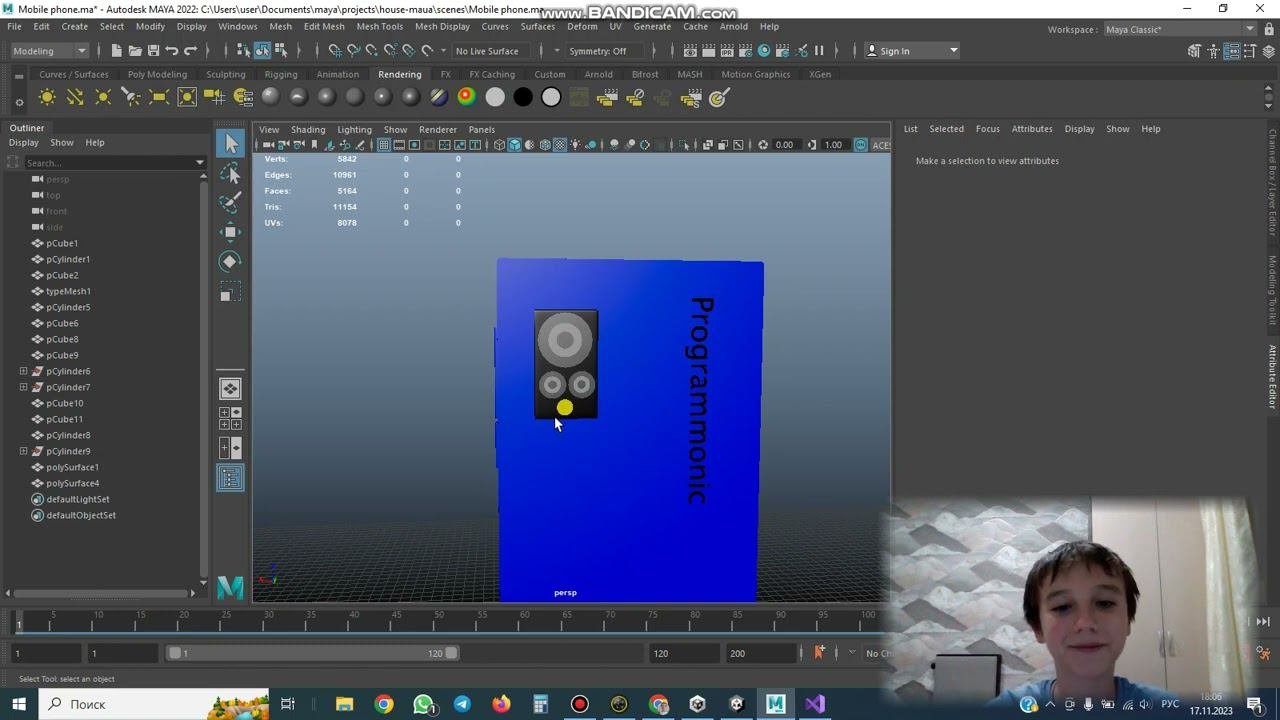Toggle textured display in viewport
Viewport: 1280px width, 720px height.
pyautogui.click(x=560, y=145)
